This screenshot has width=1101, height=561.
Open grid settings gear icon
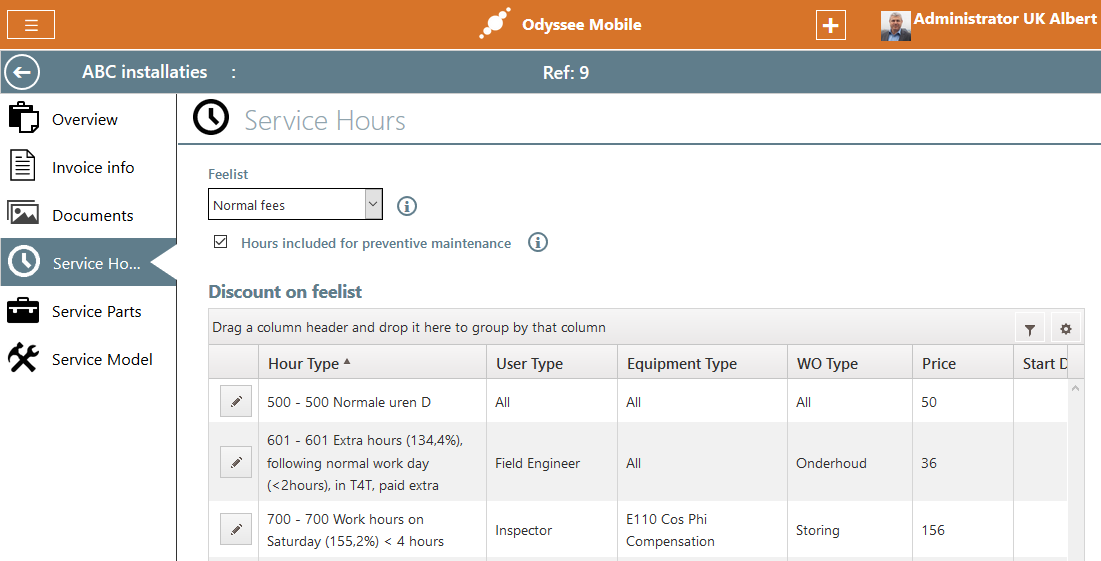(1065, 329)
